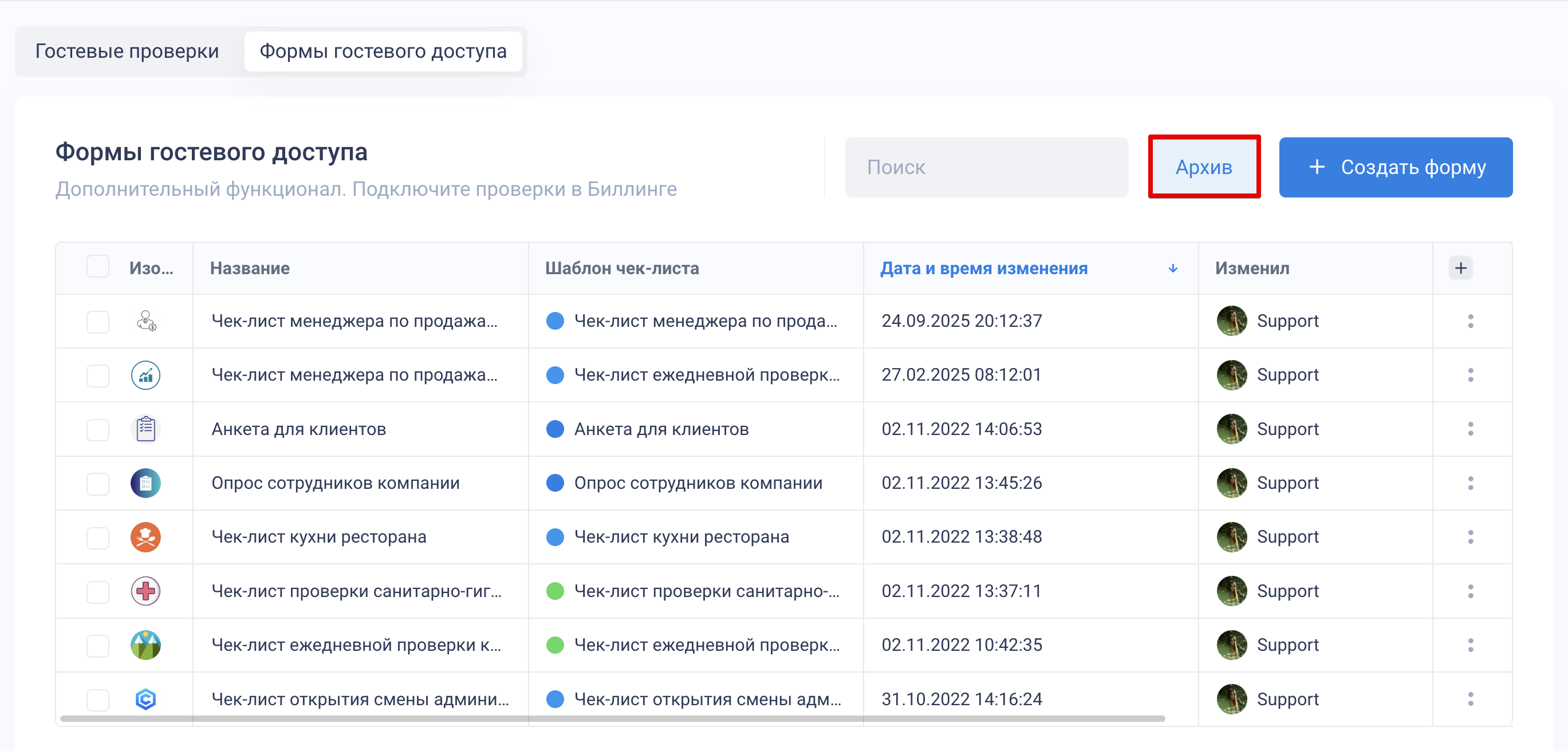
Task: Sort by Название column header
Action: (x=250, y=268)
